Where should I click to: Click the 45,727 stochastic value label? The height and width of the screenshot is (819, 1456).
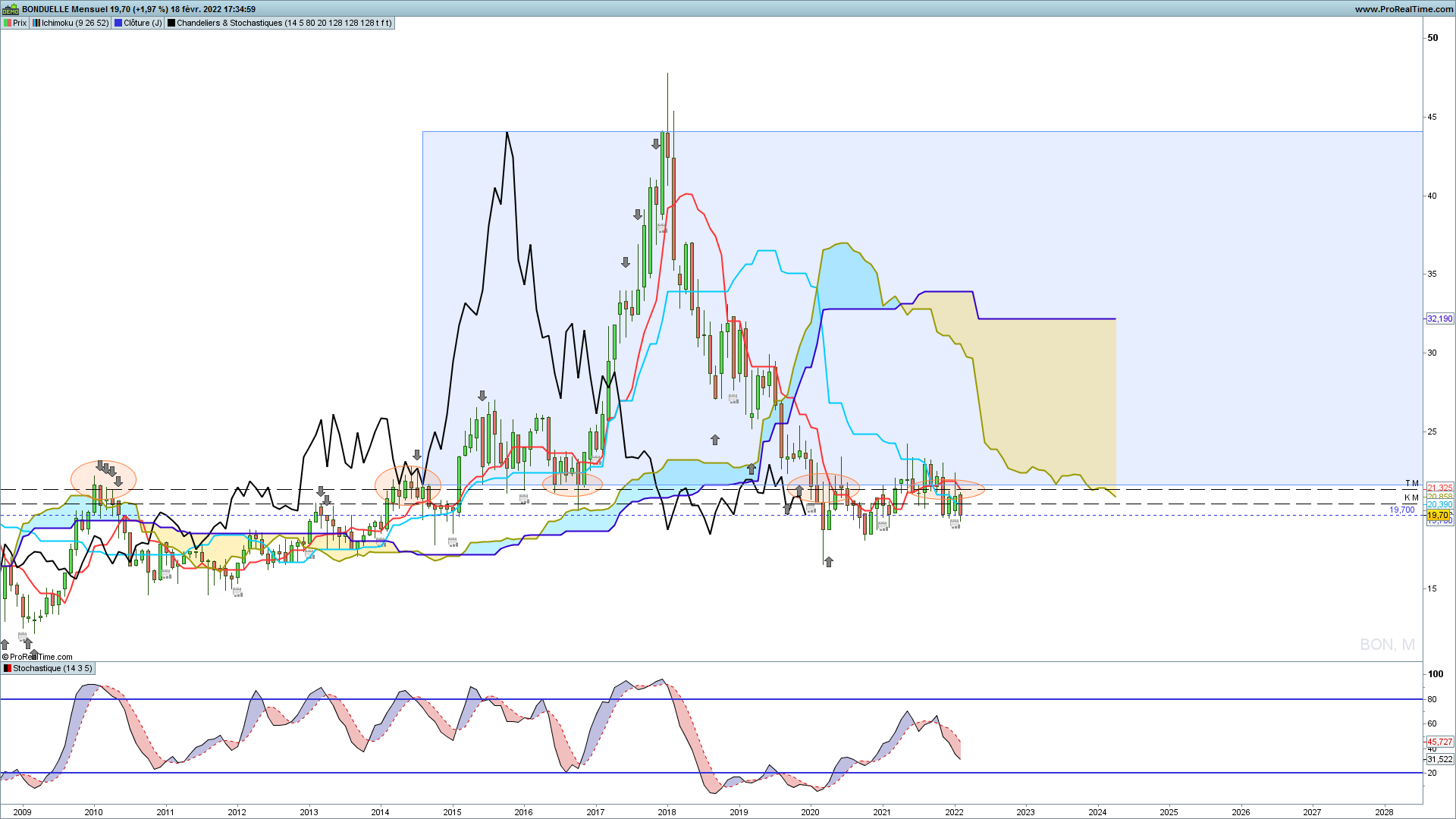tap(1439, 742)
